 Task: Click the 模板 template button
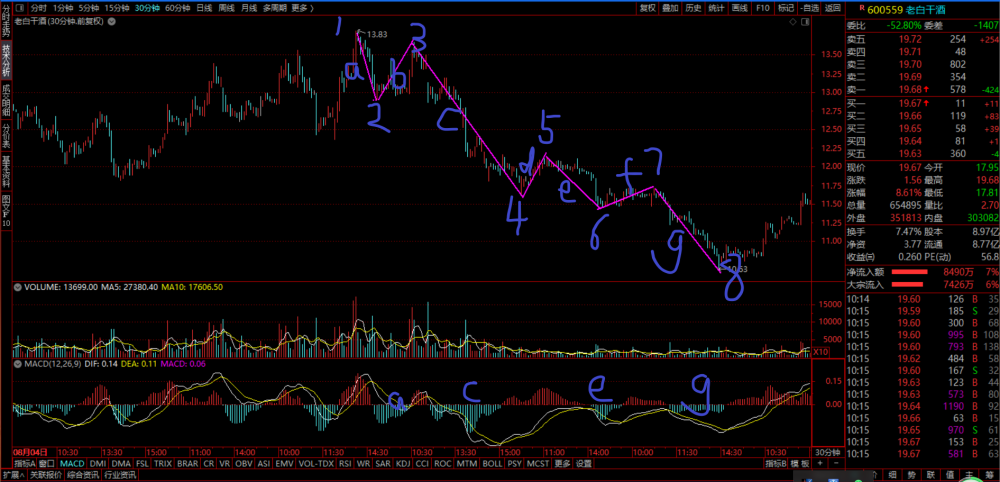[x=799, y=464]
